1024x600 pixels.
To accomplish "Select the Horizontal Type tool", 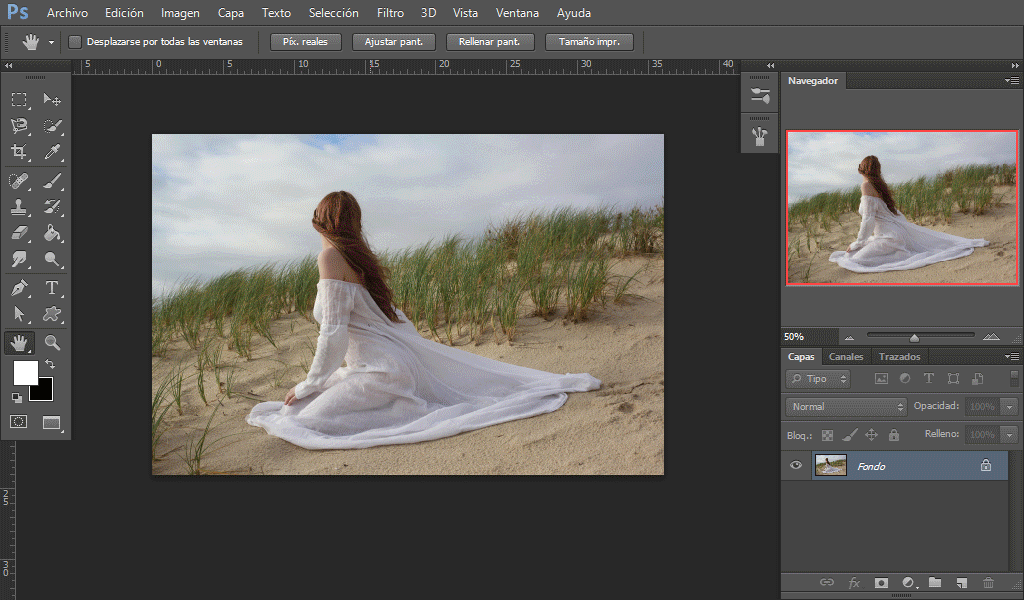I will pyautogui.click(x=52, y=288).
